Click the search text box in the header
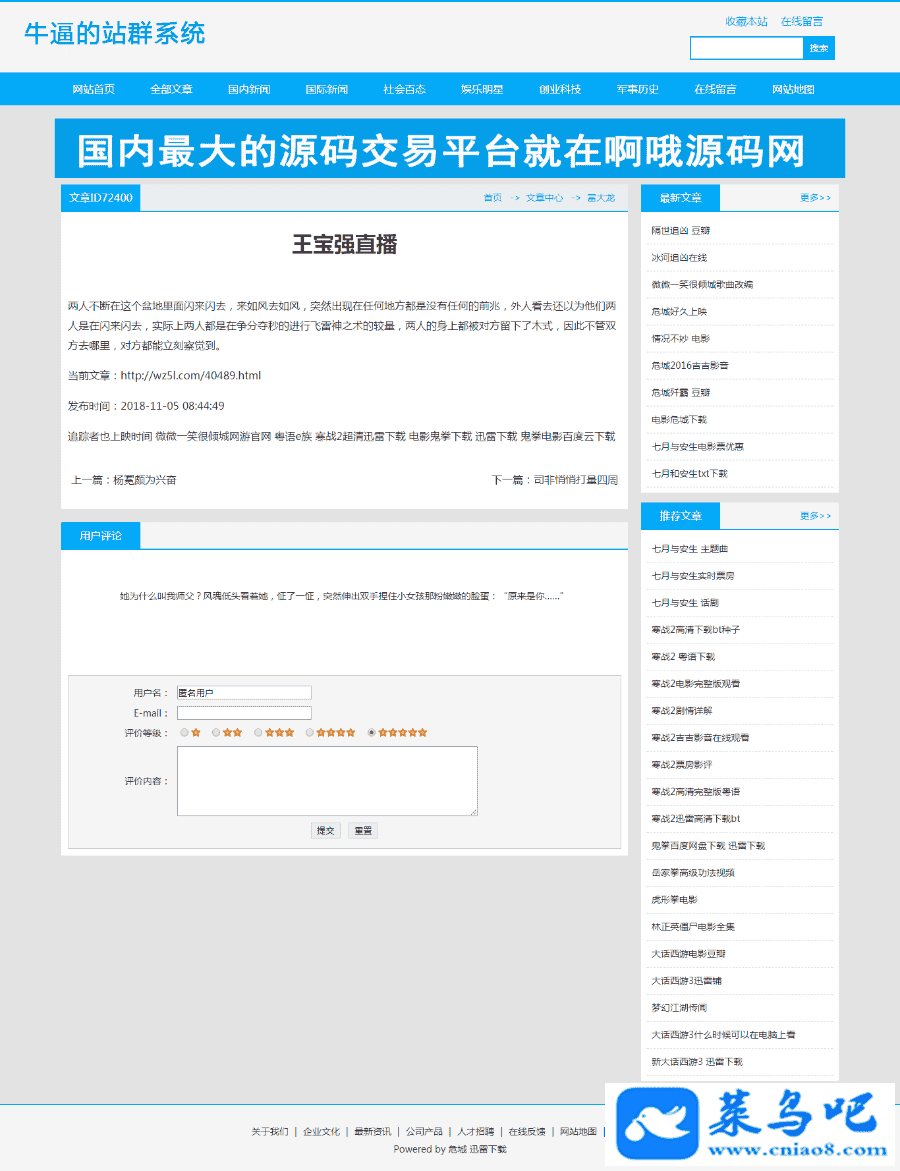The height and width of the screenshot is (1171, 900). (x=746, y=48)
